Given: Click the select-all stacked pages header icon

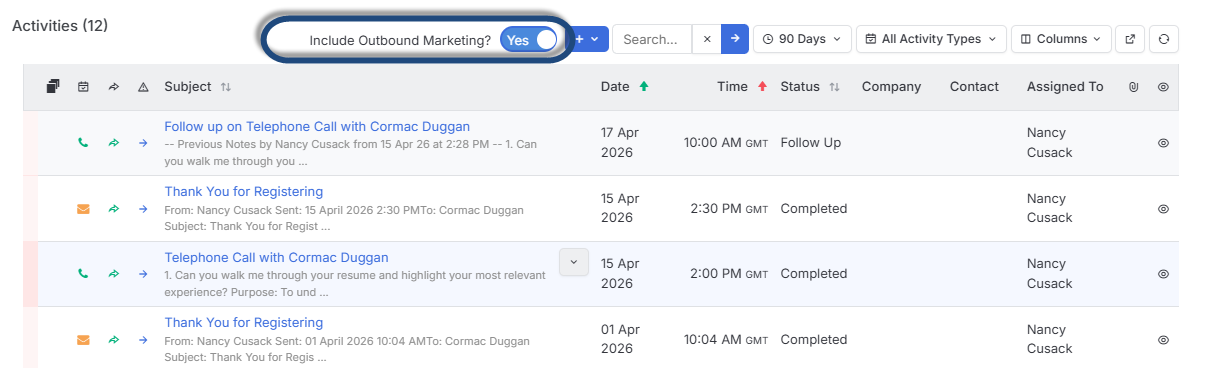Looking at the screenshot, I should [x=53, y=87].
